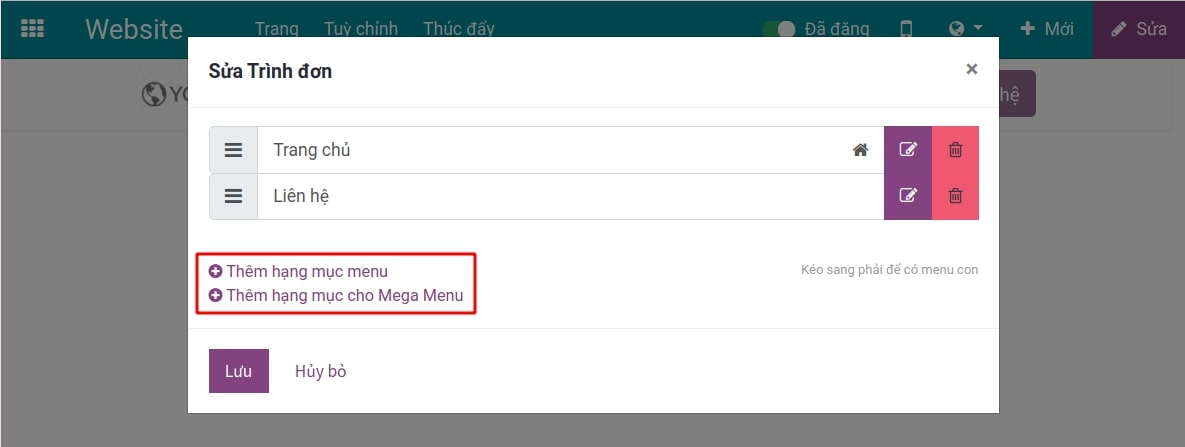The image size is (1185, 447).
Task: Click the Sửa edit button
Action: (1139, 29)
